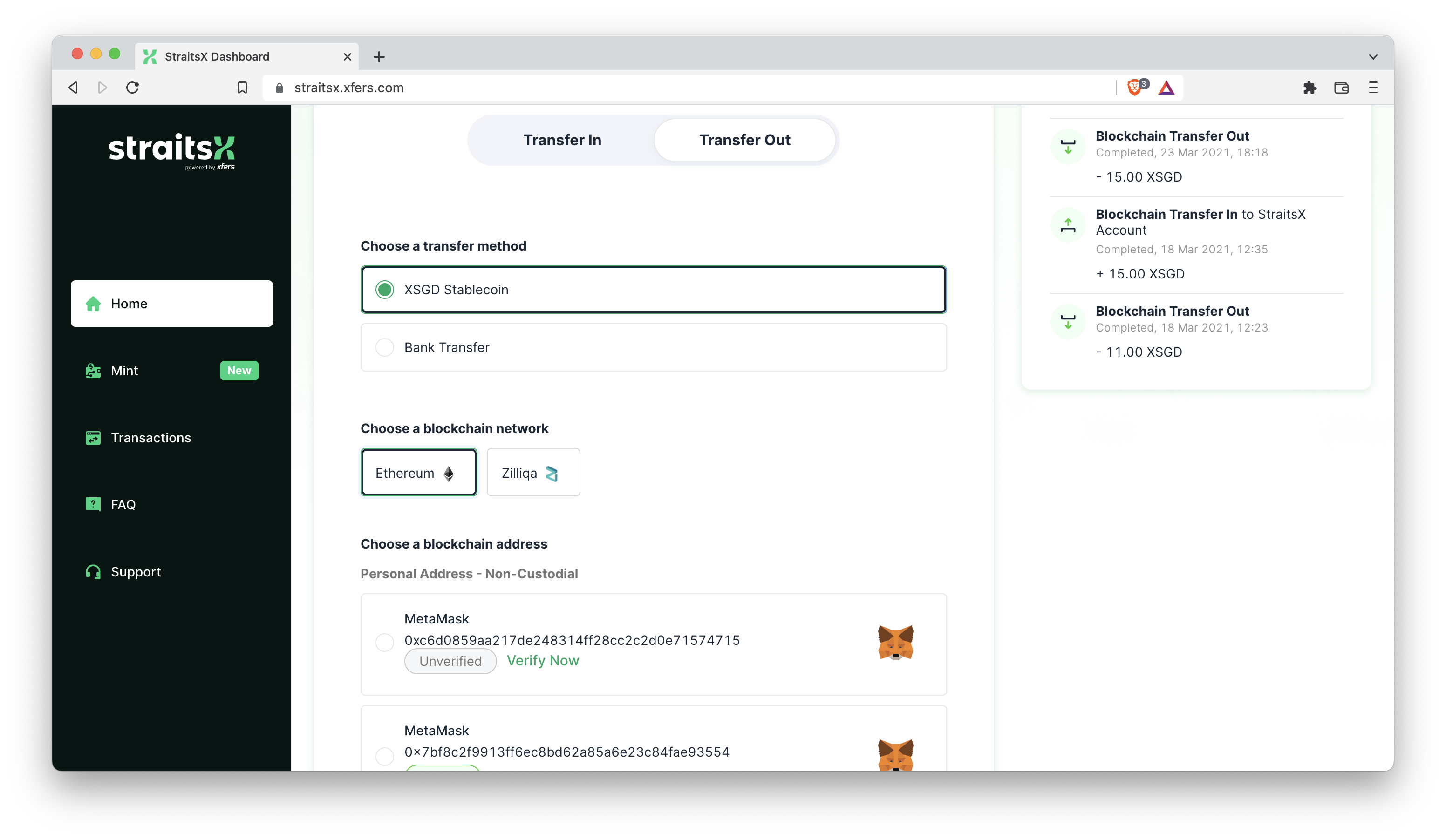Select the Transfer In tab
1446x840 pixels.
pos(562,140)
